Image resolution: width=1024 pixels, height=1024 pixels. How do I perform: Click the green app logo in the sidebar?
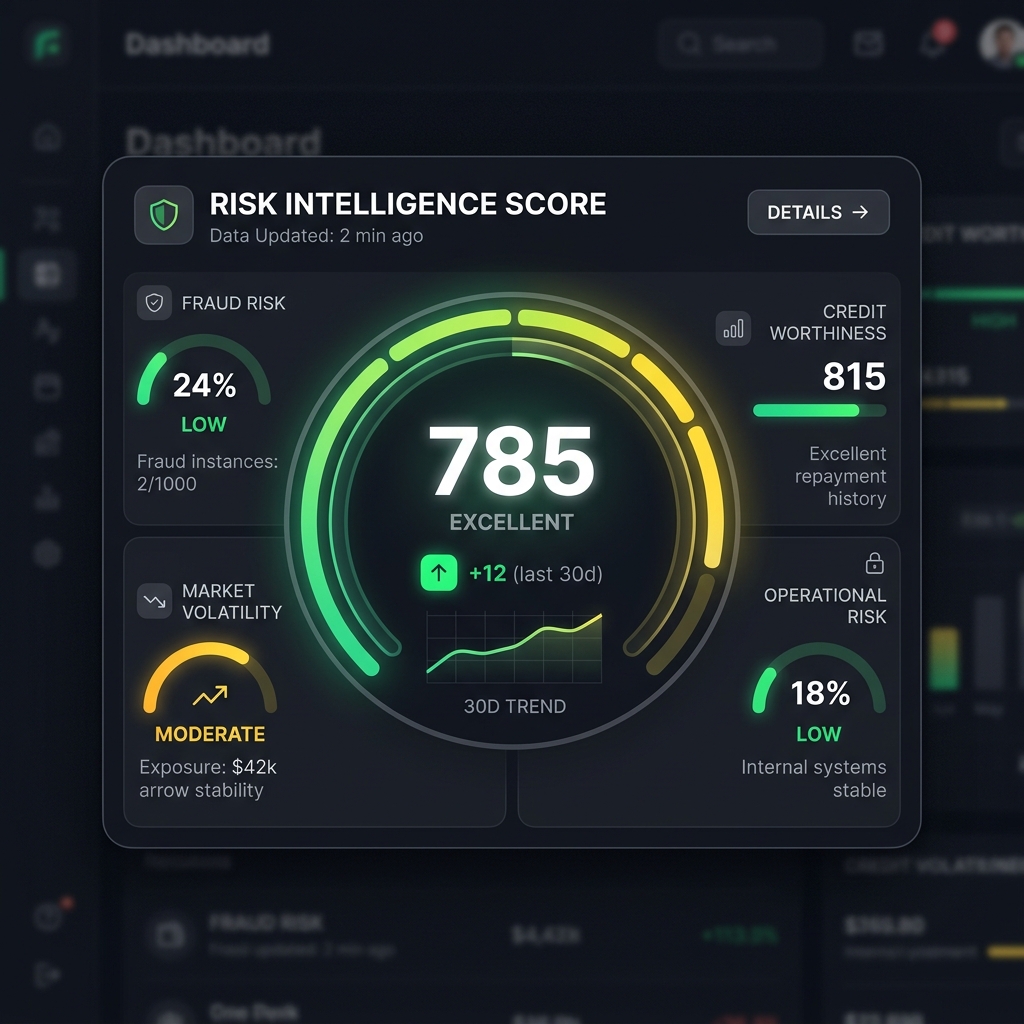pos(48,44)
